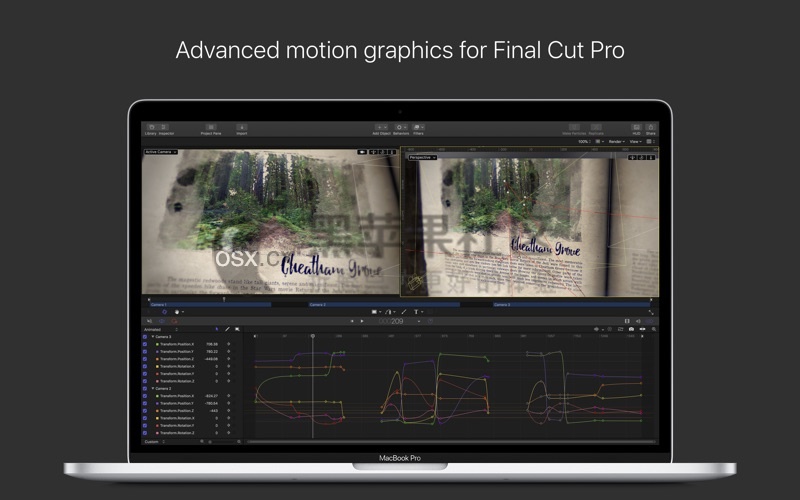The width and height of the screenshot is (800, 500).
Task: Uncheck Camera 3 Transform.Rotation.X checkbox
Action: point(145,366)
